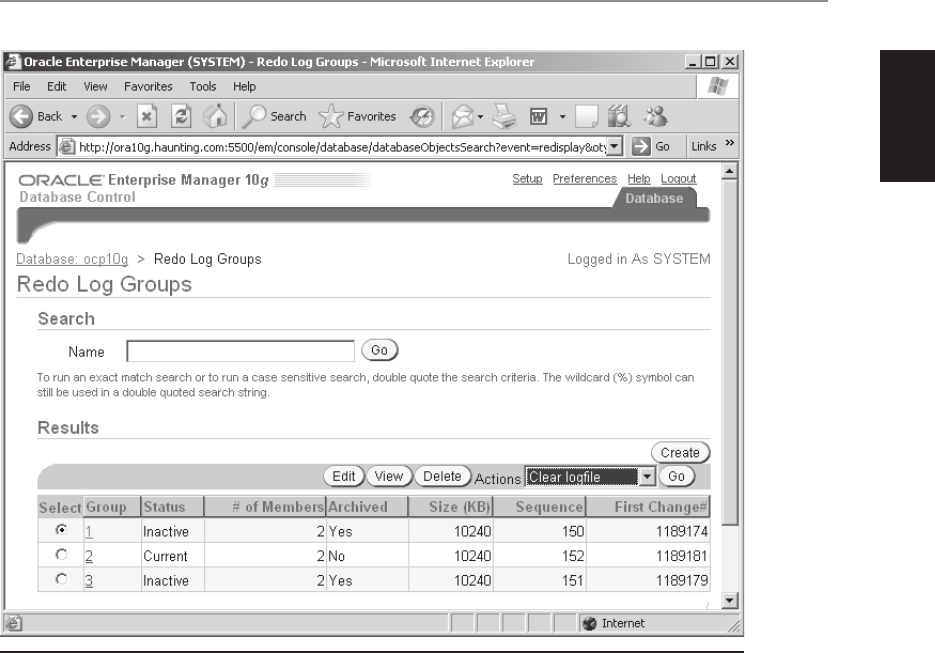This screenshot has height=653, width=935.
Task: Open the Favorites menu
Action: point(148,86)
